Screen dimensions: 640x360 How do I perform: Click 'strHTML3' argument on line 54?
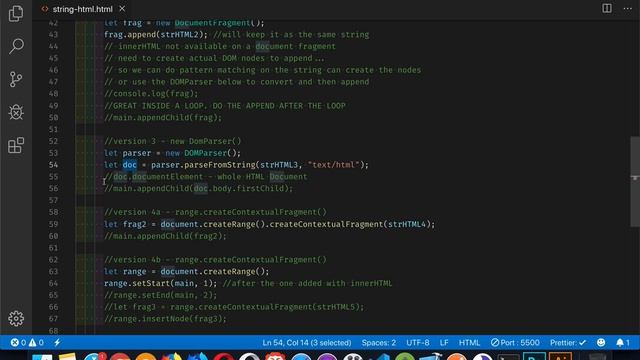(x=279, y=165)
